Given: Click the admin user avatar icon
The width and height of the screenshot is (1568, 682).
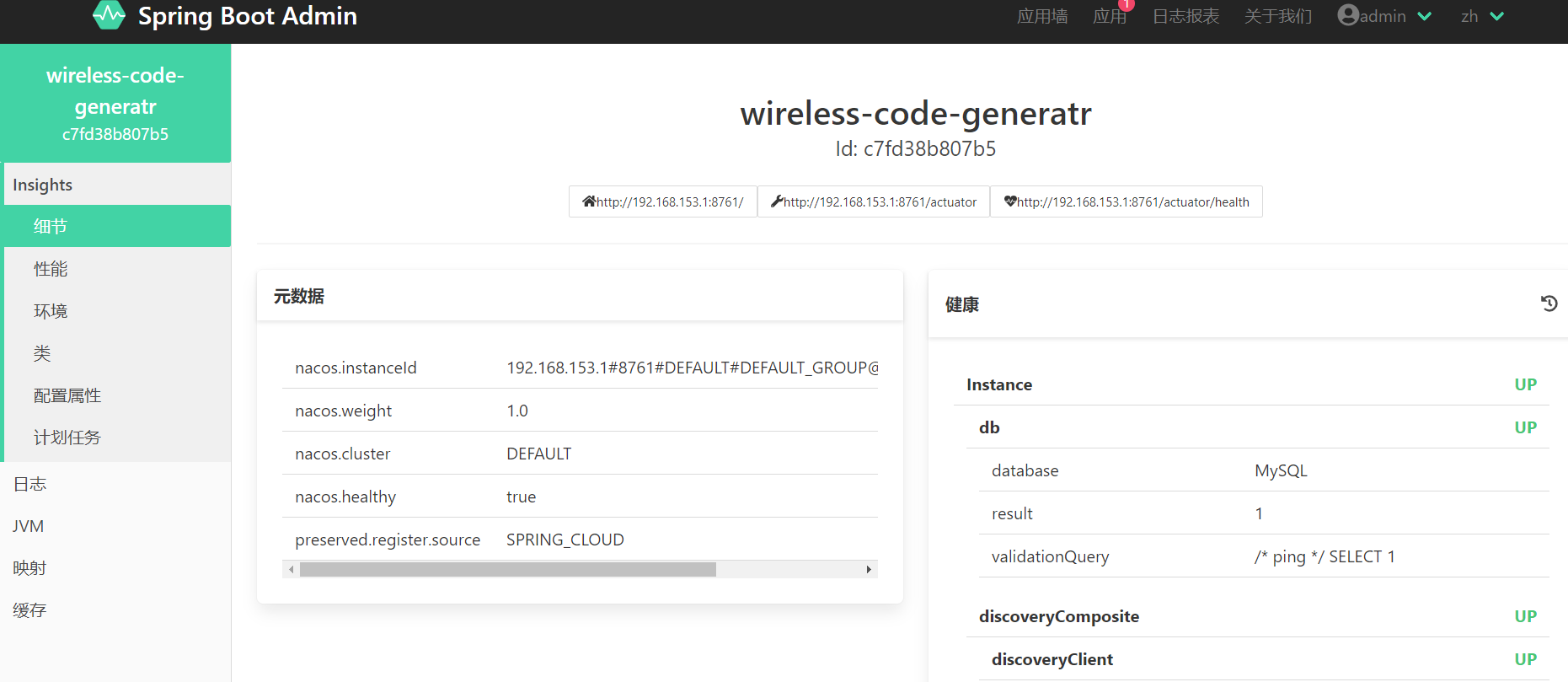Looking at the screenshot, I should tap(1348, 15).
